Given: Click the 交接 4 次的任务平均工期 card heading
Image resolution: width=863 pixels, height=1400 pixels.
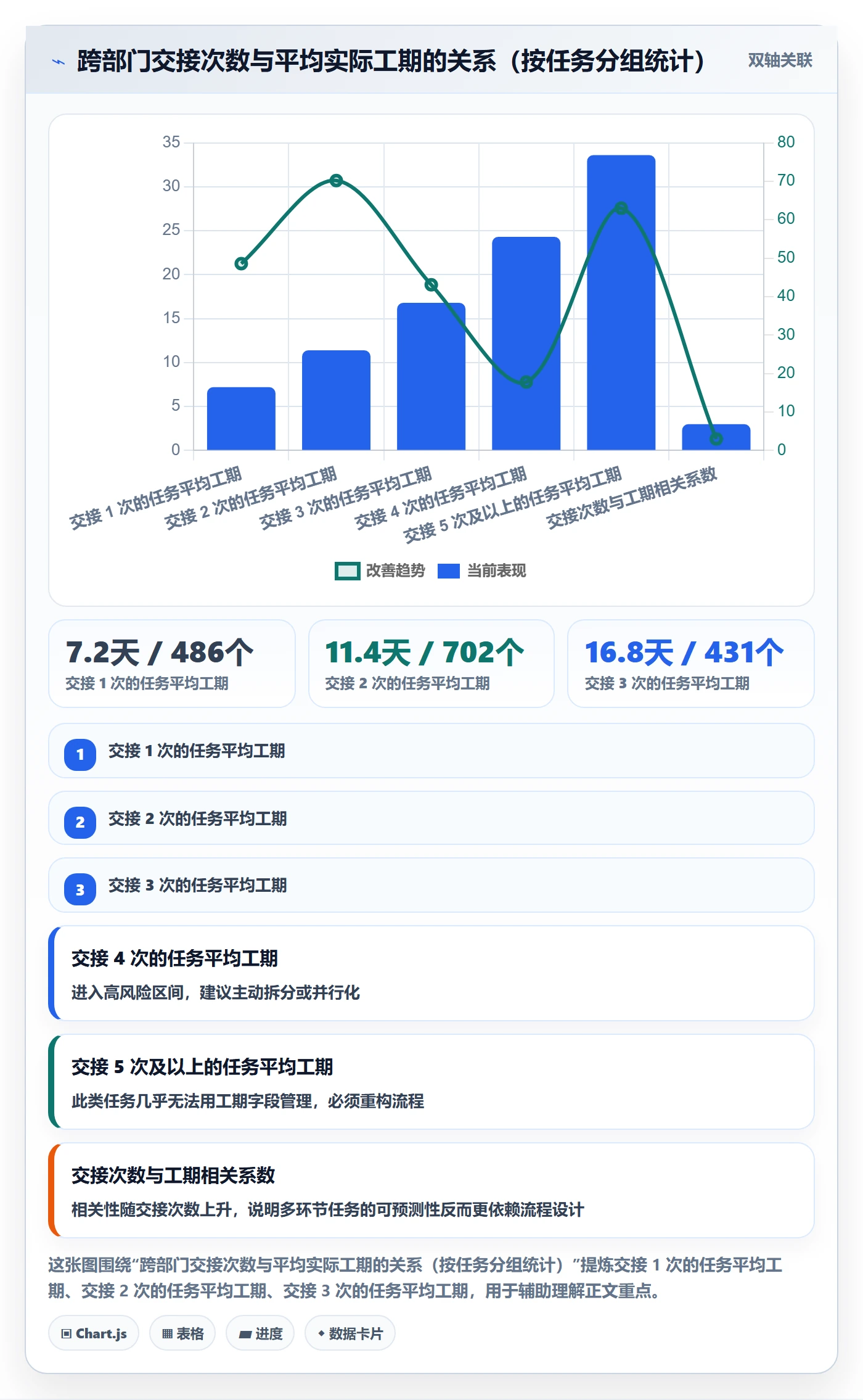Looking at the screenshot, I should click(174, 958).
